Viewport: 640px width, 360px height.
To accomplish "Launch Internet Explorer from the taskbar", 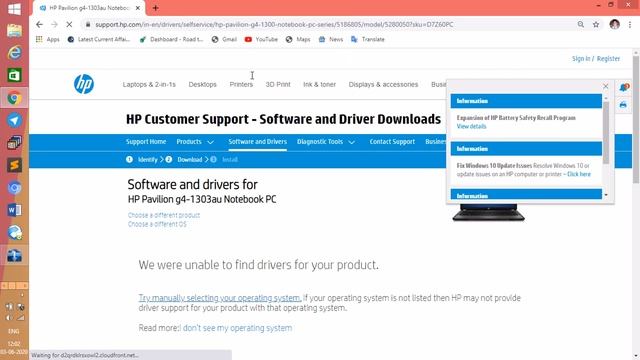I will (x=14, y=53).
